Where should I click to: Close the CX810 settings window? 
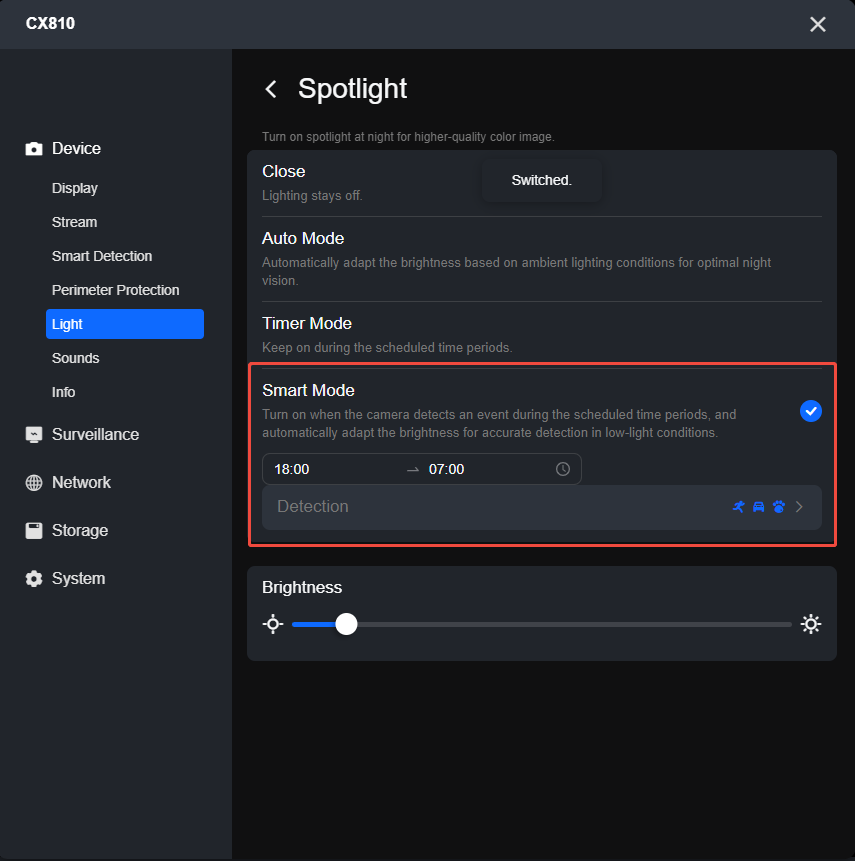click(818, 24)
